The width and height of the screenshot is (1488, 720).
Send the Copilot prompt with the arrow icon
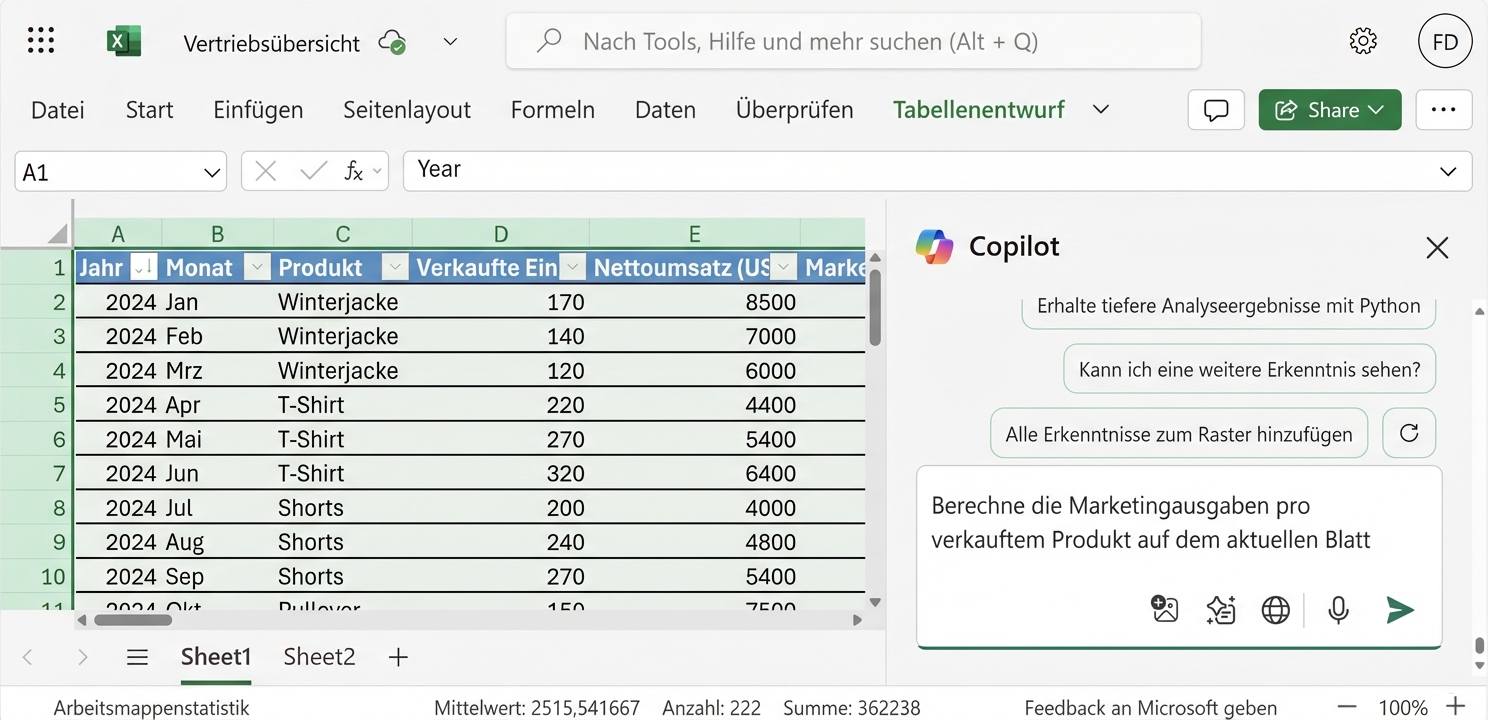point(1400,608)
